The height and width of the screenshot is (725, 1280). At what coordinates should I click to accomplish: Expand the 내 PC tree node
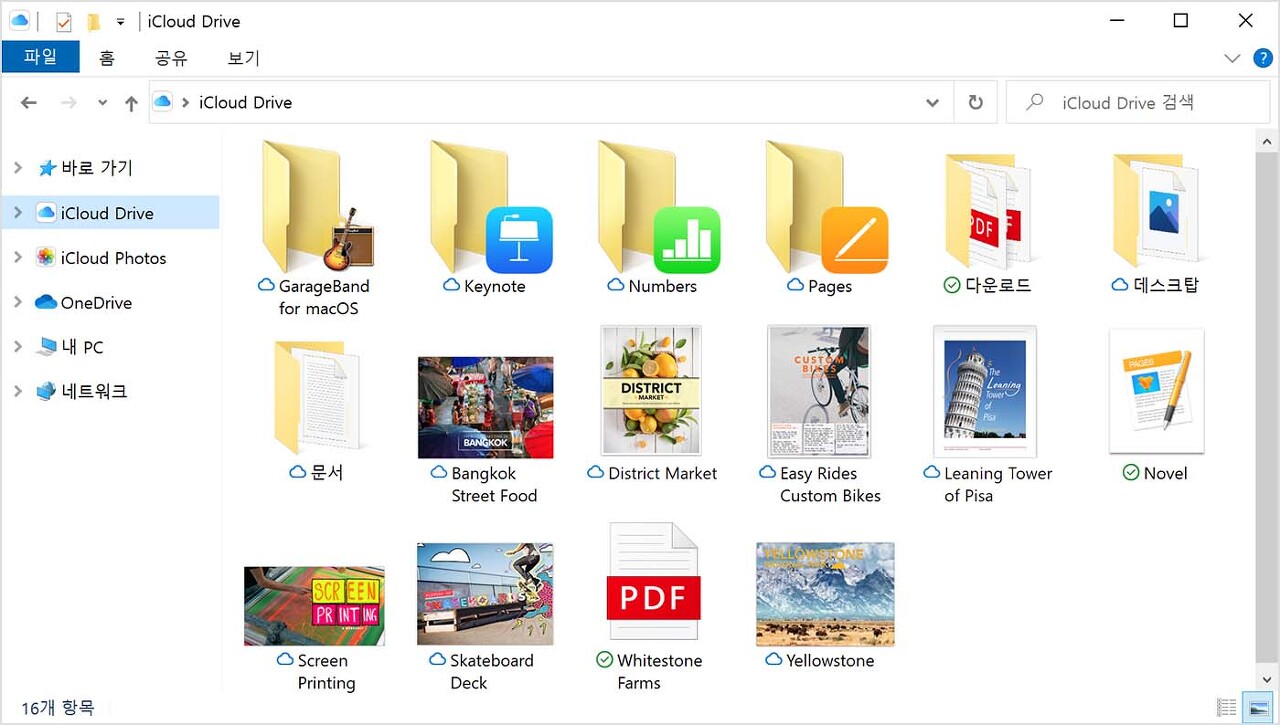17,347
